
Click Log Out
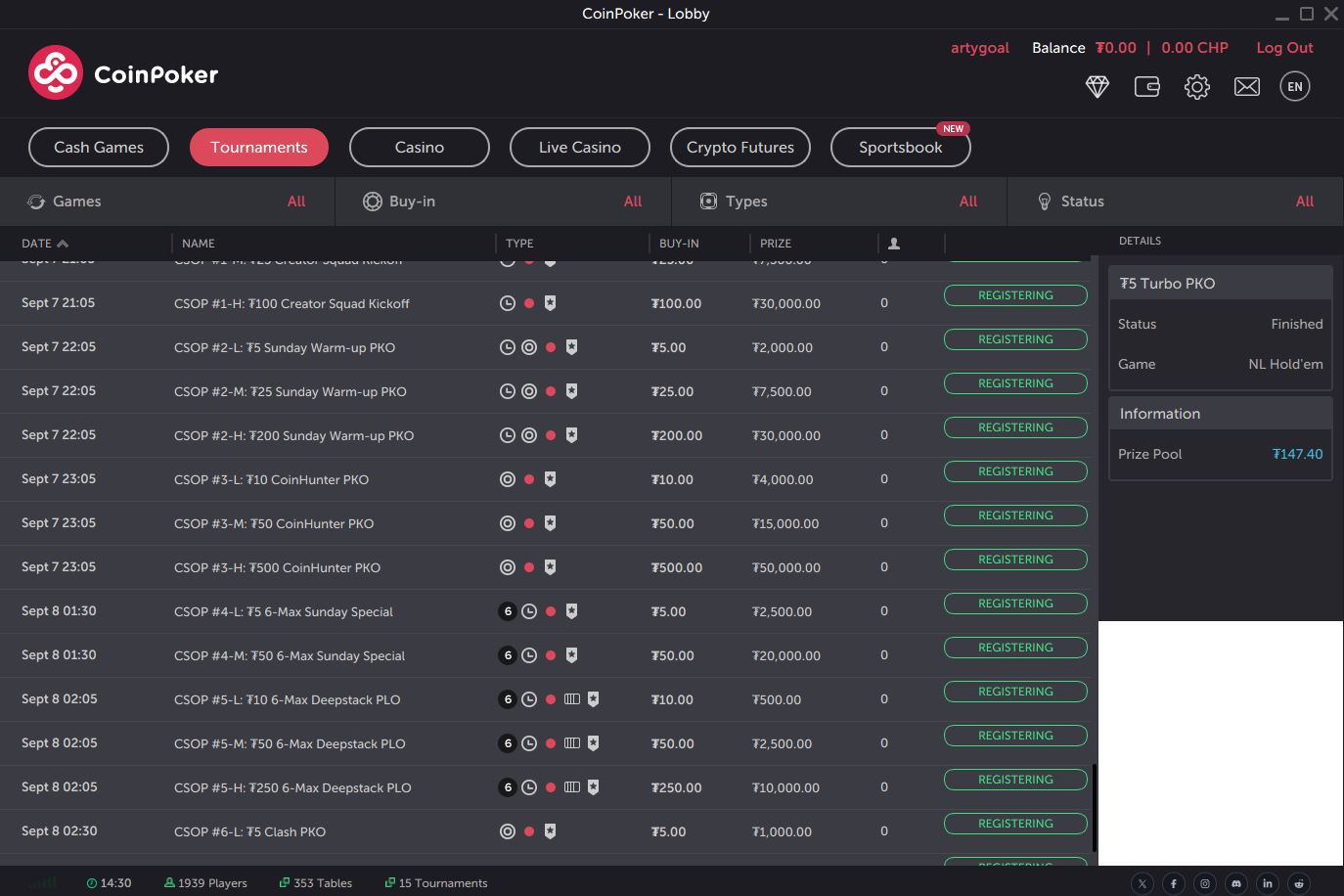coord(1284,47)
